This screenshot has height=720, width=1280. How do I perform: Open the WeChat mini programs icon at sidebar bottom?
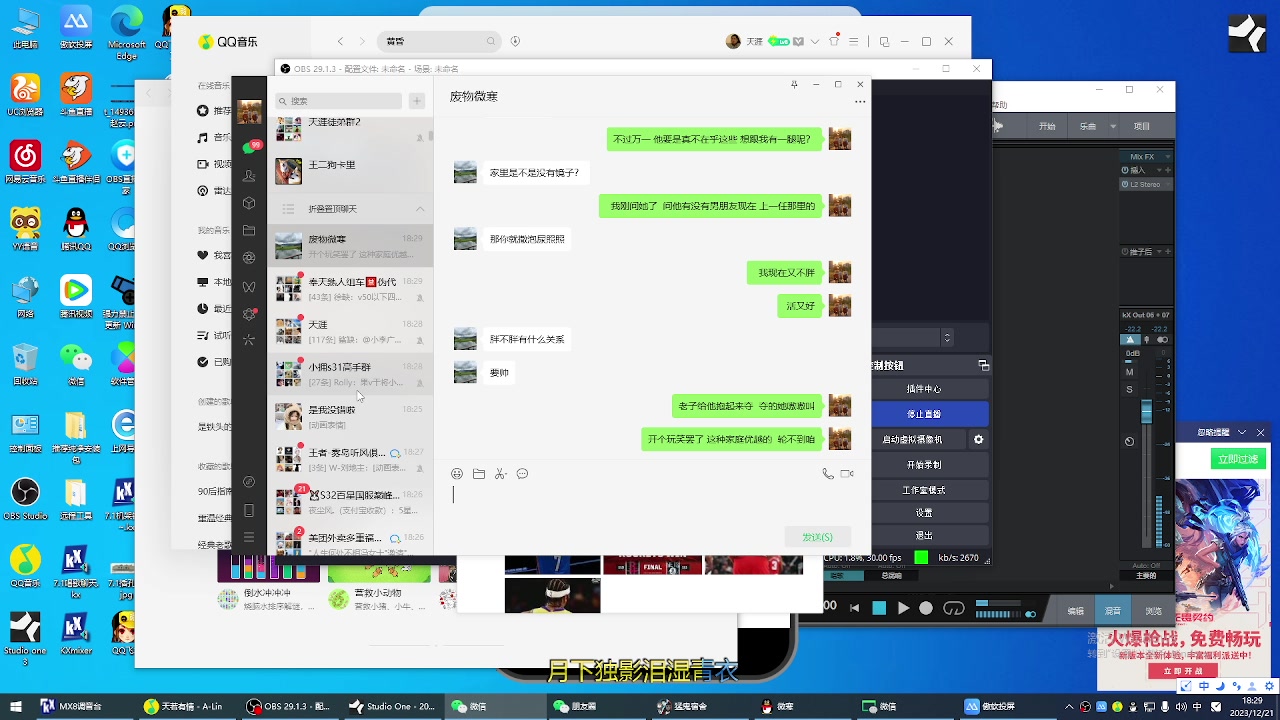(x=249, y=482)
